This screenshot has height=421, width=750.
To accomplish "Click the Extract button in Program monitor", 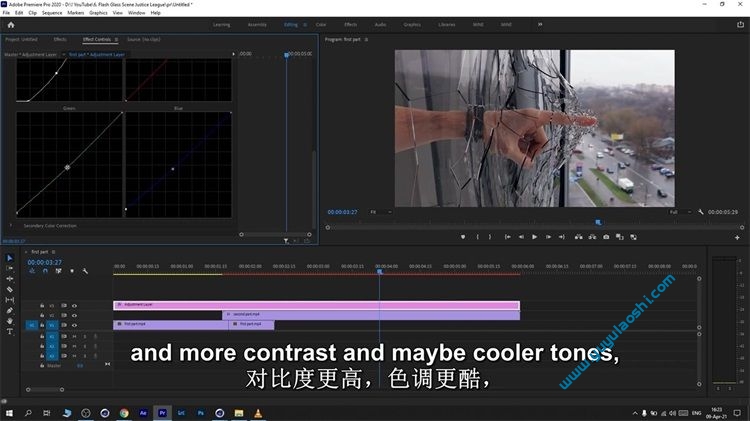I will (592, 237).
